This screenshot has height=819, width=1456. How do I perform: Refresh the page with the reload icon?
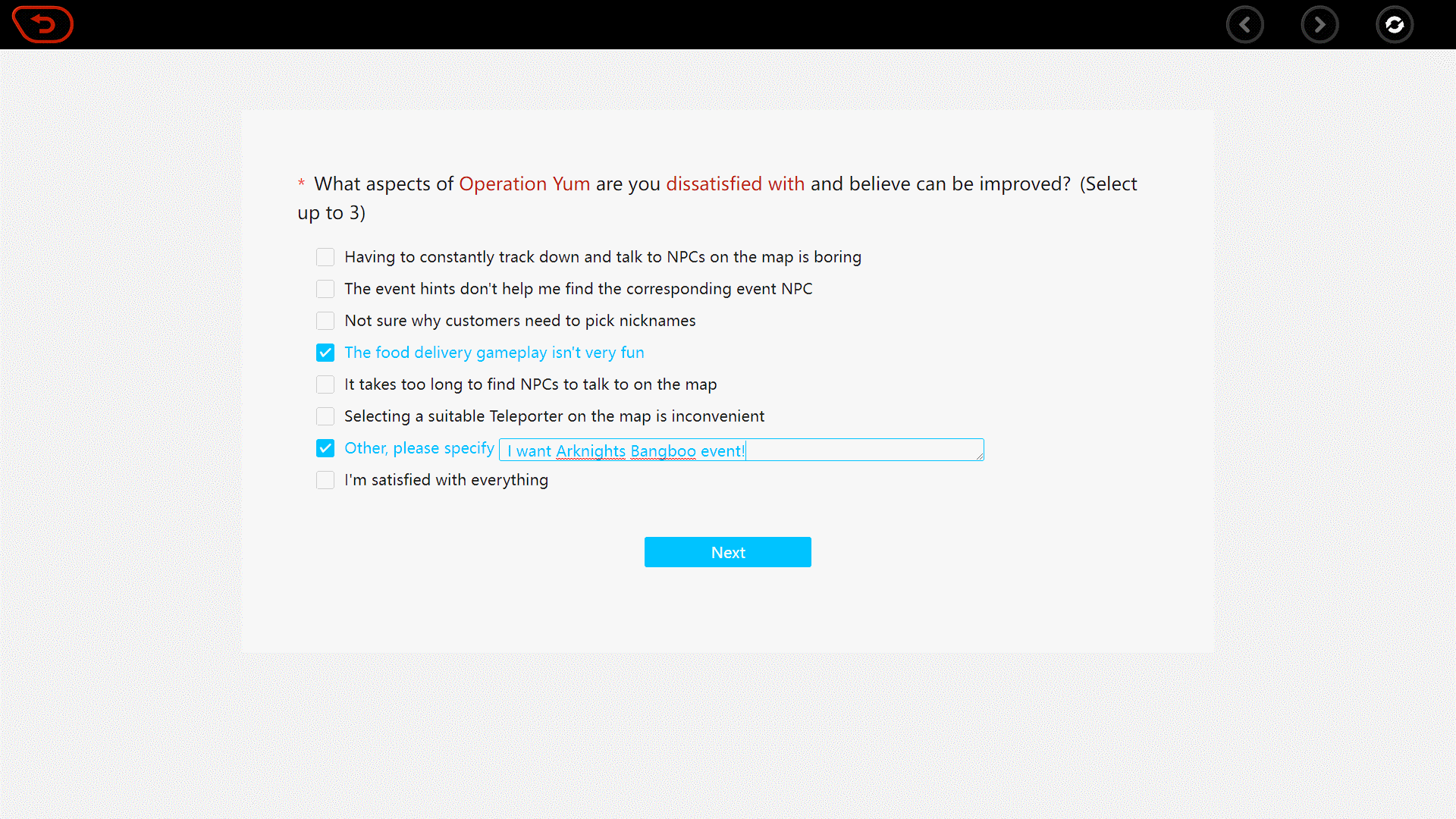point(1395,25)
